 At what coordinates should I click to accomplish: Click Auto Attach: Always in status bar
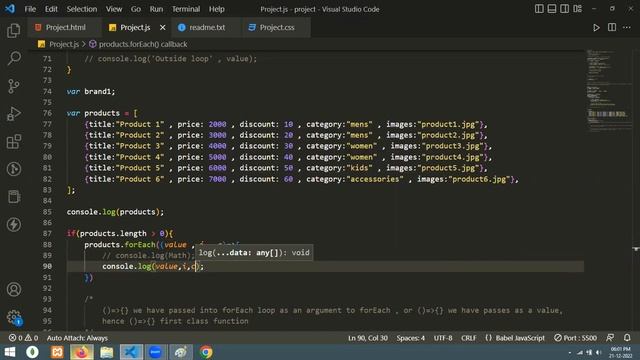(x=77, y=338)
